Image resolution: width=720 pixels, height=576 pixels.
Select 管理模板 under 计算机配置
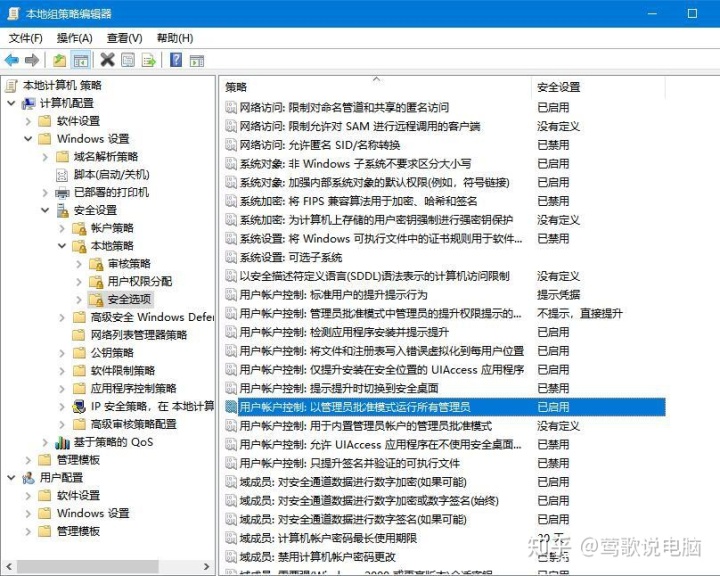[78, 460]
